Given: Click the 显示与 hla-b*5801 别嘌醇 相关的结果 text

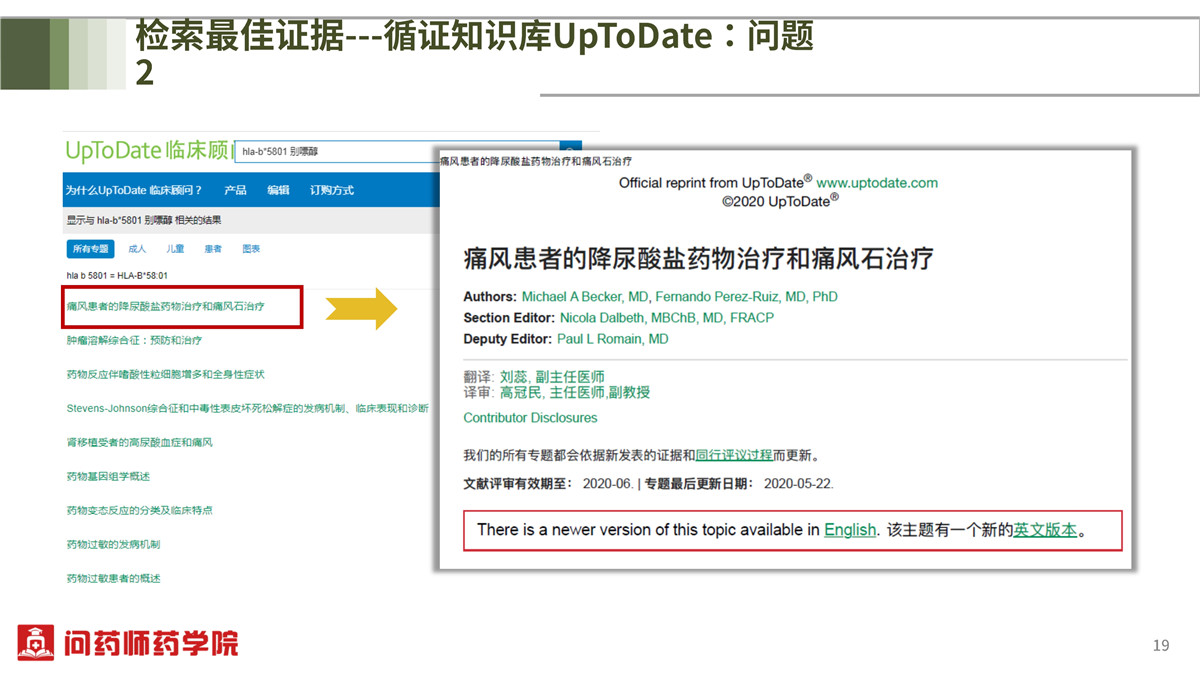Looking at the screenshot, I should [144, 220].
